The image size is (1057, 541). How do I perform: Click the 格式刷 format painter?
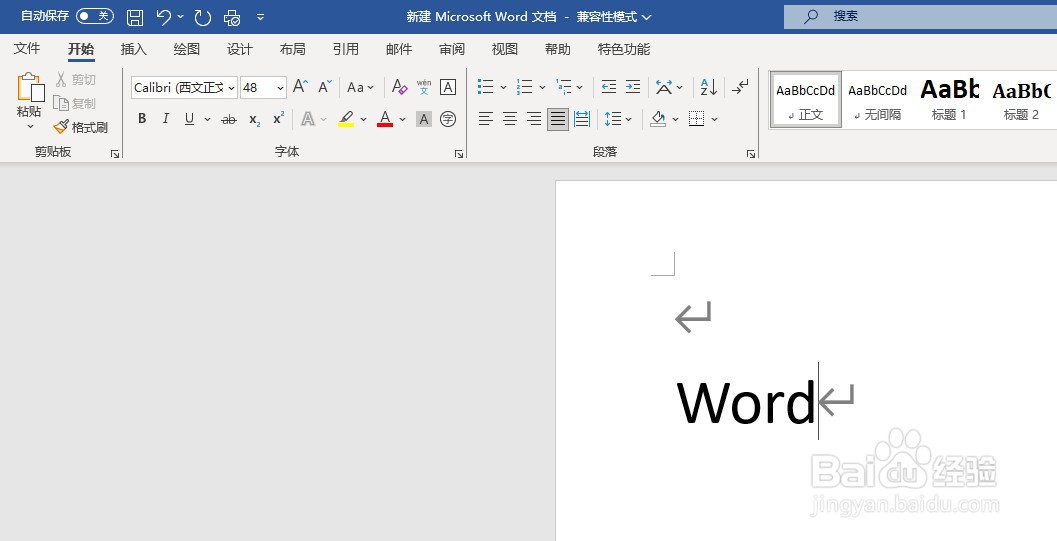click(81, 127)
